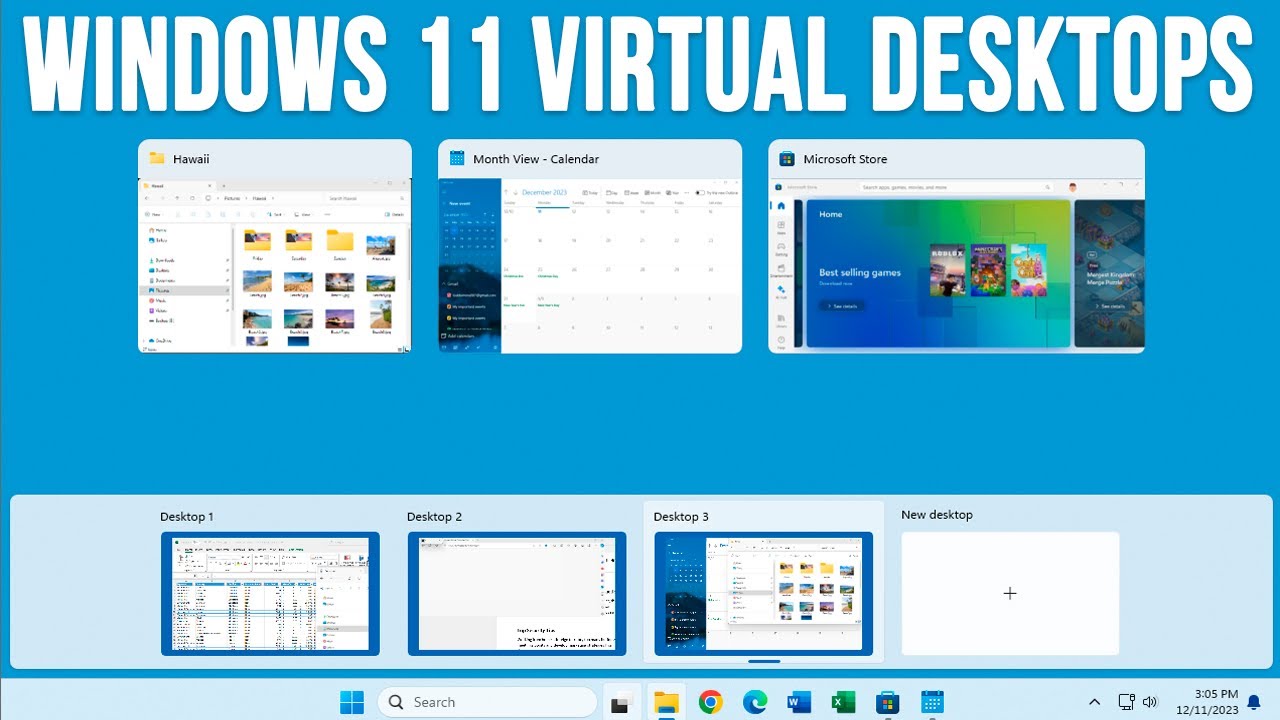Open Excel from the taskbar
1280x720 pixels.
[843, 702]
